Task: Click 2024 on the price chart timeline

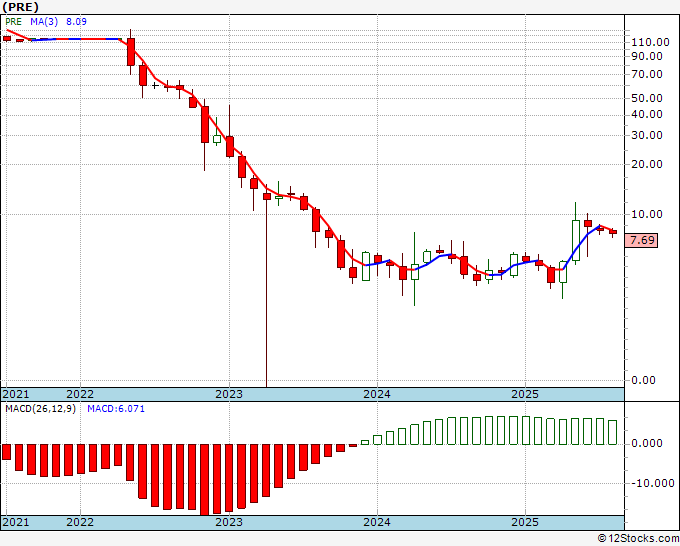Action: (377, 394)
